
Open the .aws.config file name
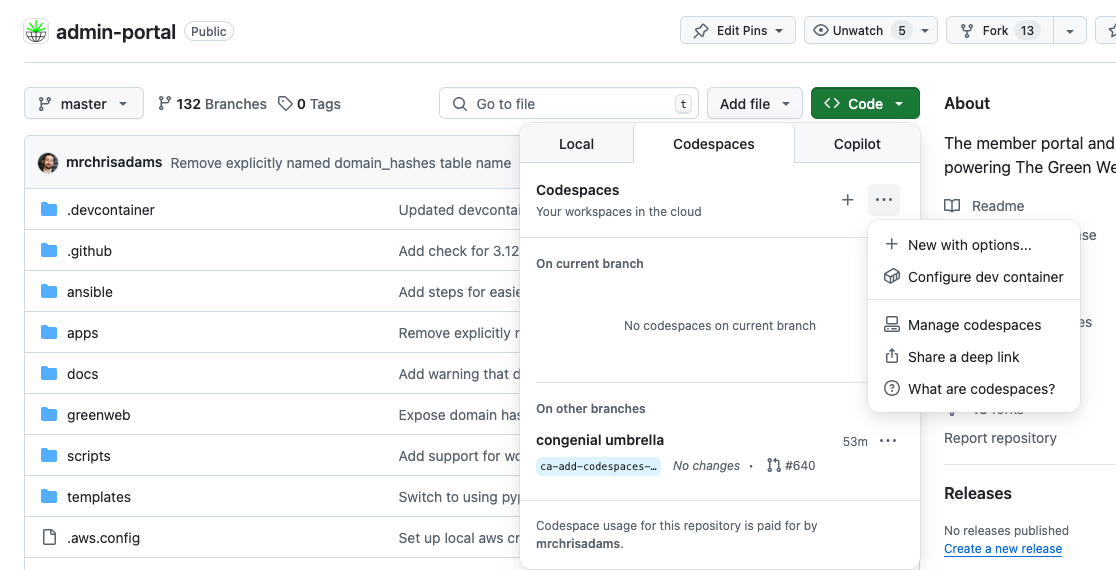pos(103,538)
